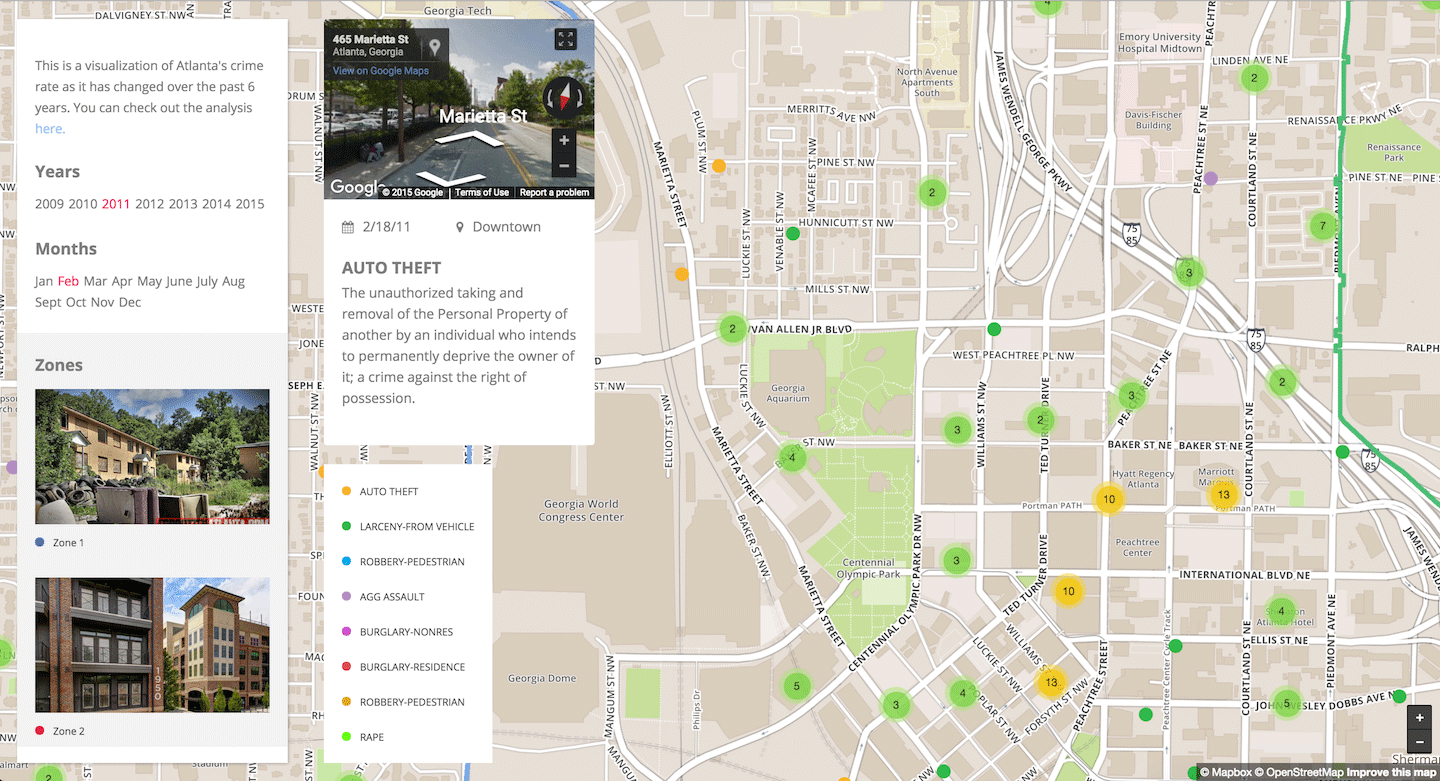Screen dimensions: 1440x781
Task: Click the AUTO THEFT orange legend dot
Action: click(347, 491)
